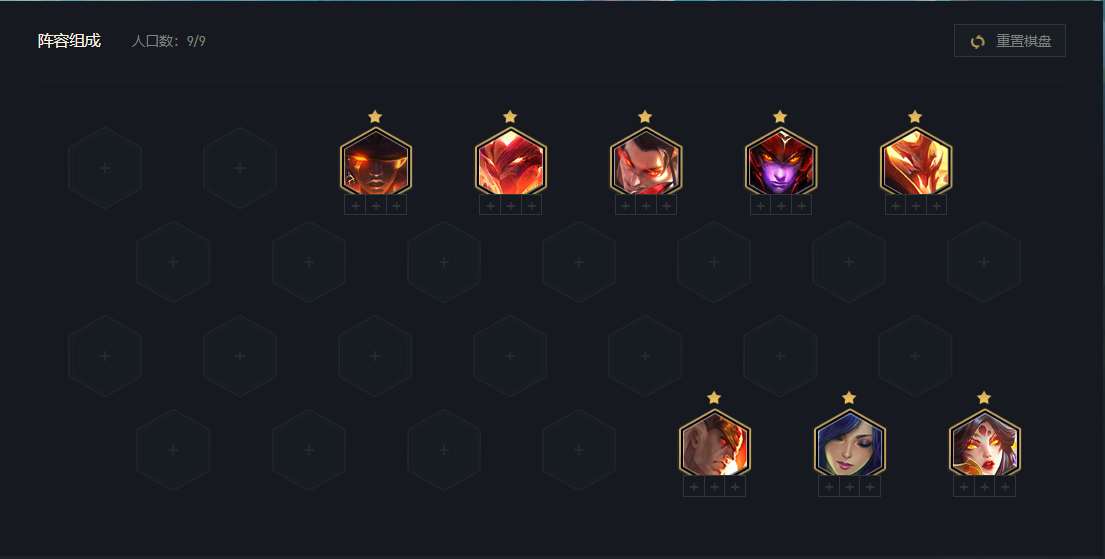The height and width of the screenshot is (559, 1105).
Task: Select the golden flame-armored champion ending the top row
Action: click(915, 163)
